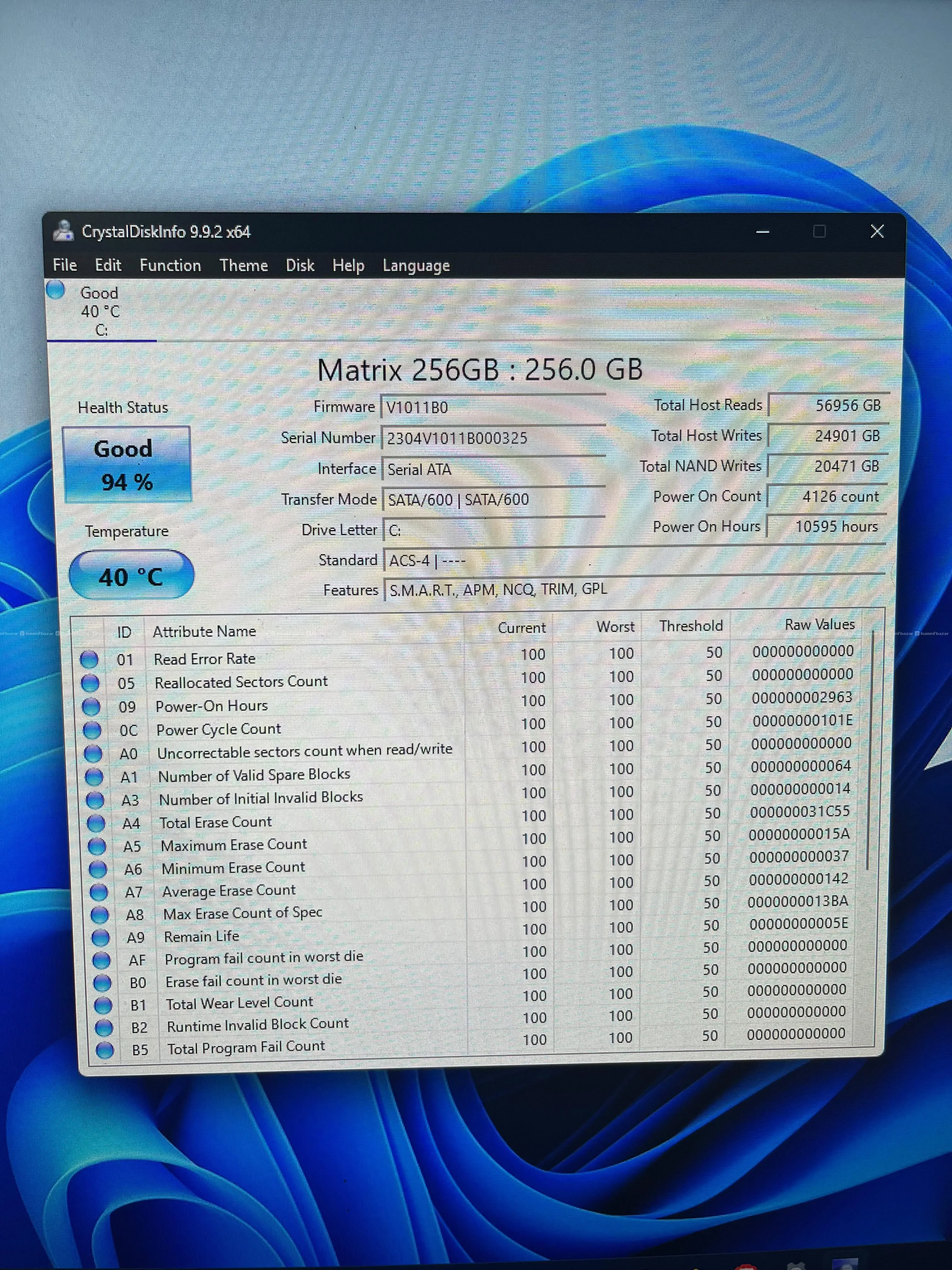Close the CrystalDiskInfo window
The width and height of the screenshot is (952, 1270).
[877, 232]
